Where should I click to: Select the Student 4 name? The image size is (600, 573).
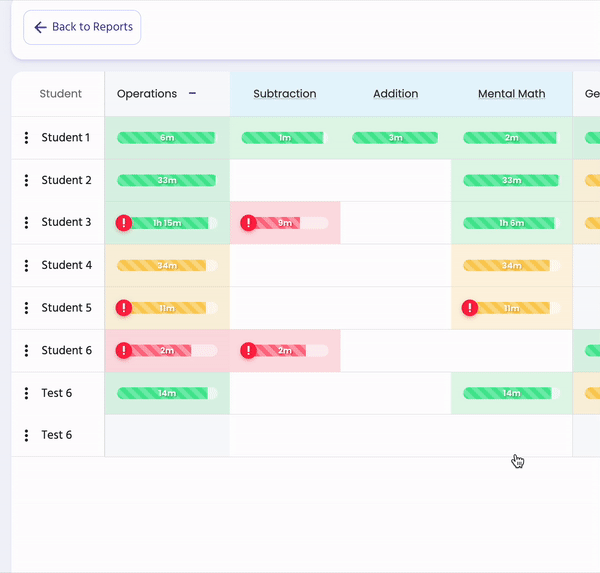pyautogui.click(x=67, y=265)
